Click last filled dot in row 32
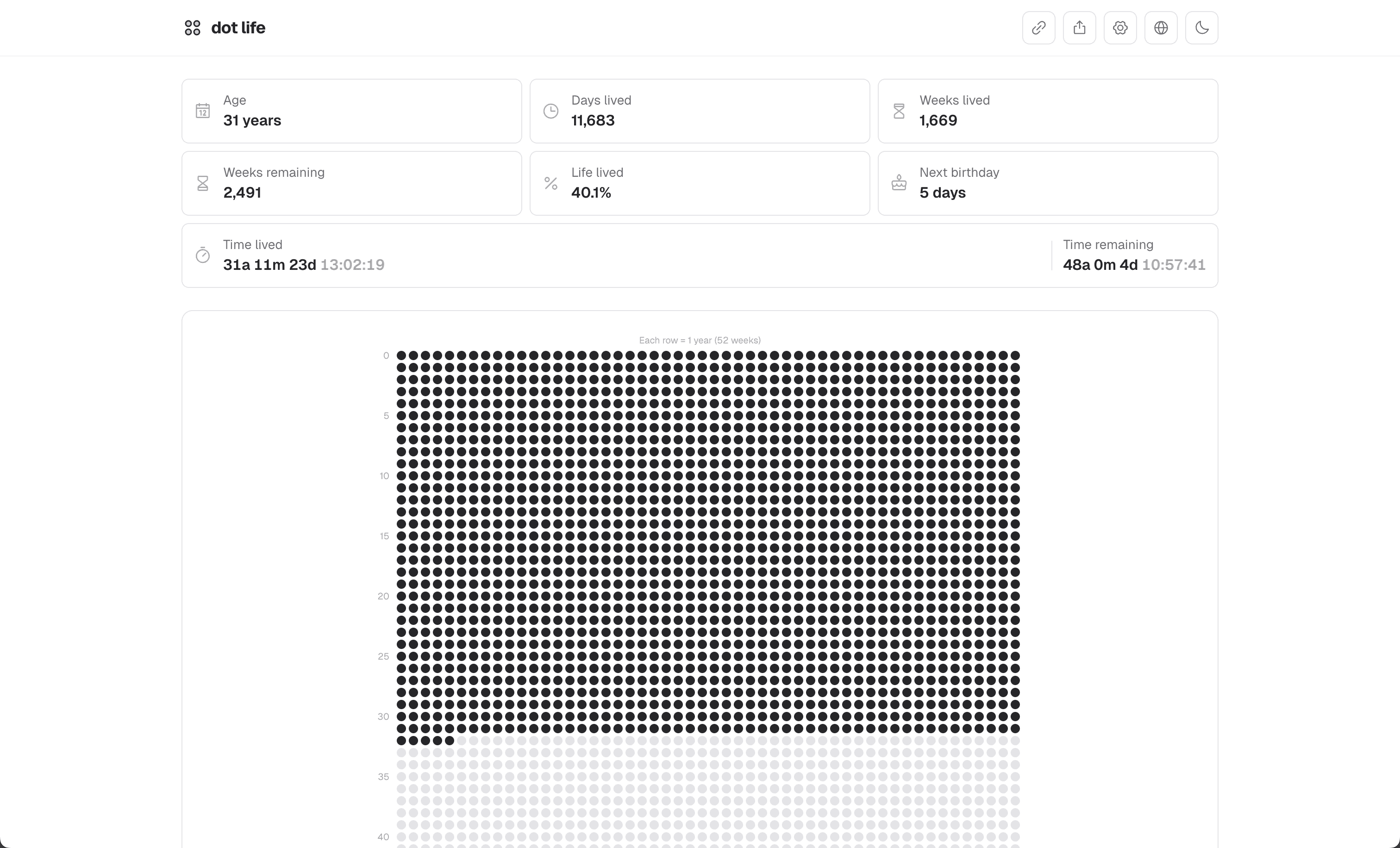This screenshot has height=848, width=1400. 450,741
